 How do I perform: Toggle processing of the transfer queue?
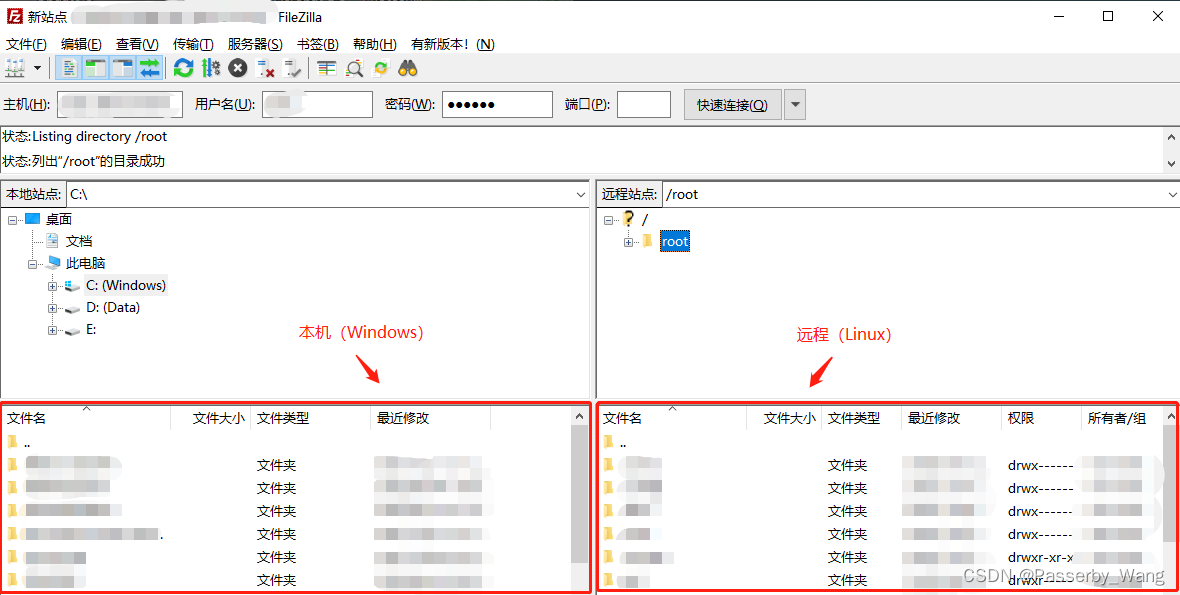pos(211,68)
